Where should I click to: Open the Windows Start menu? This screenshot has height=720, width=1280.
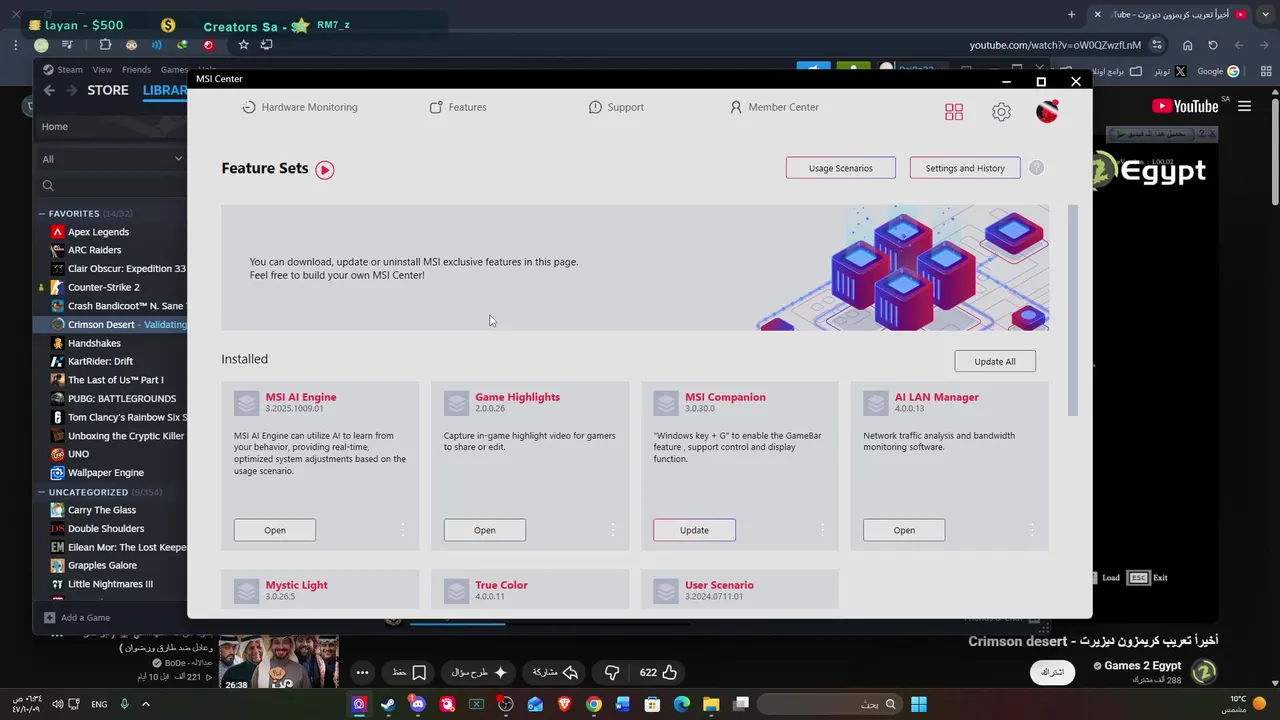(919, 704)
